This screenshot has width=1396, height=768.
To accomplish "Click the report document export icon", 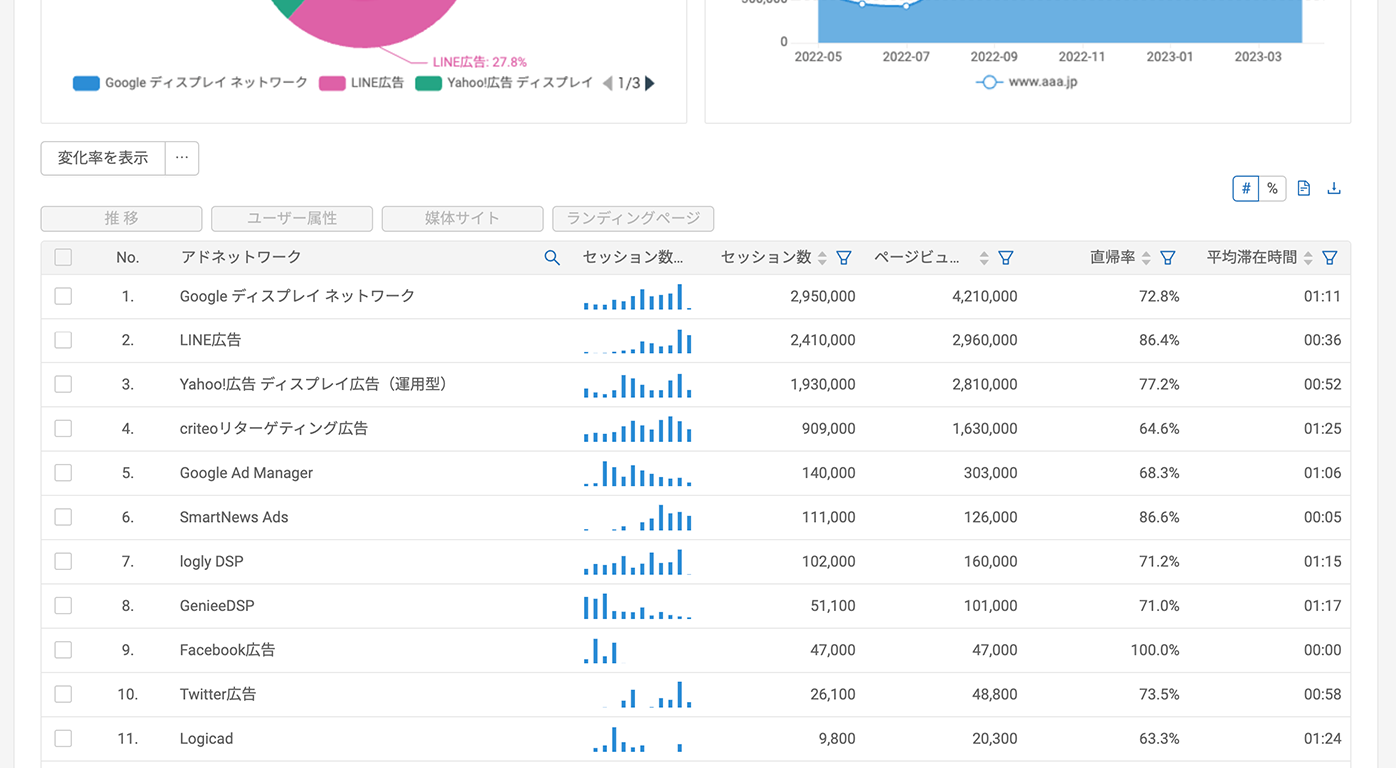I will pos(1304,188).
